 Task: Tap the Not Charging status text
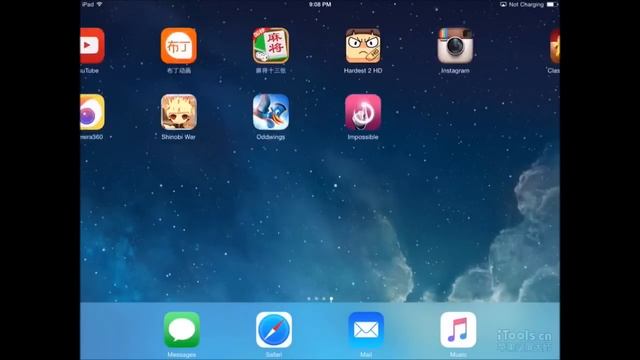(526, 4)
